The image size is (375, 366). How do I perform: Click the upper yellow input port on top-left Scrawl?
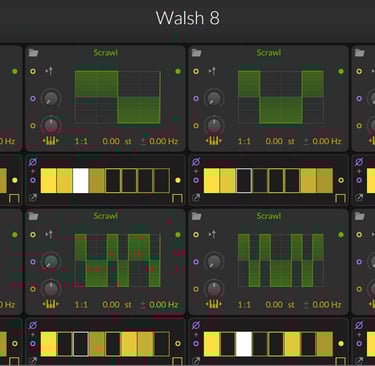(33, 71)
